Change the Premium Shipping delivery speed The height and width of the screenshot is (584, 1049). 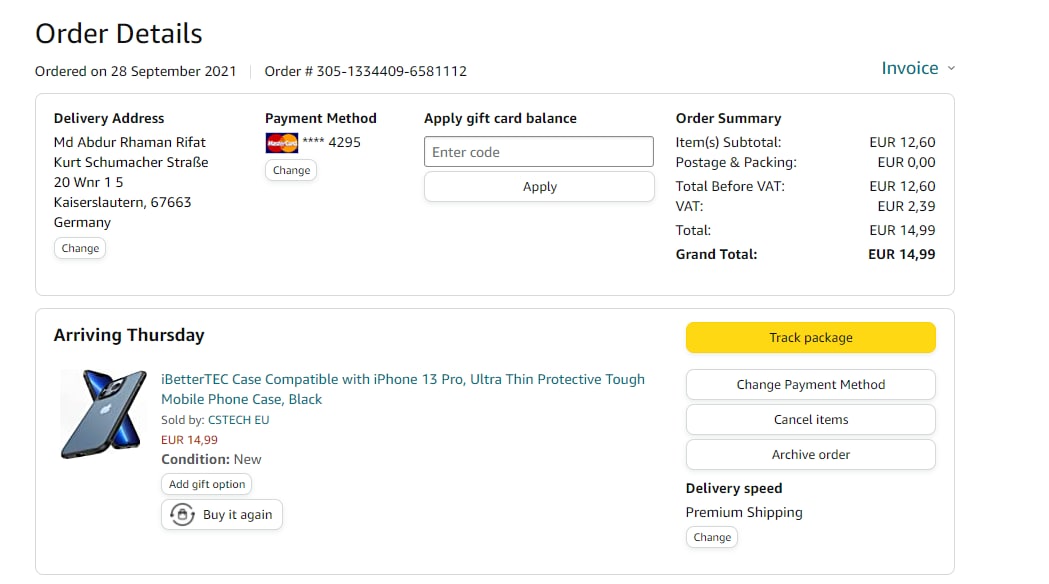pos(712,538)
